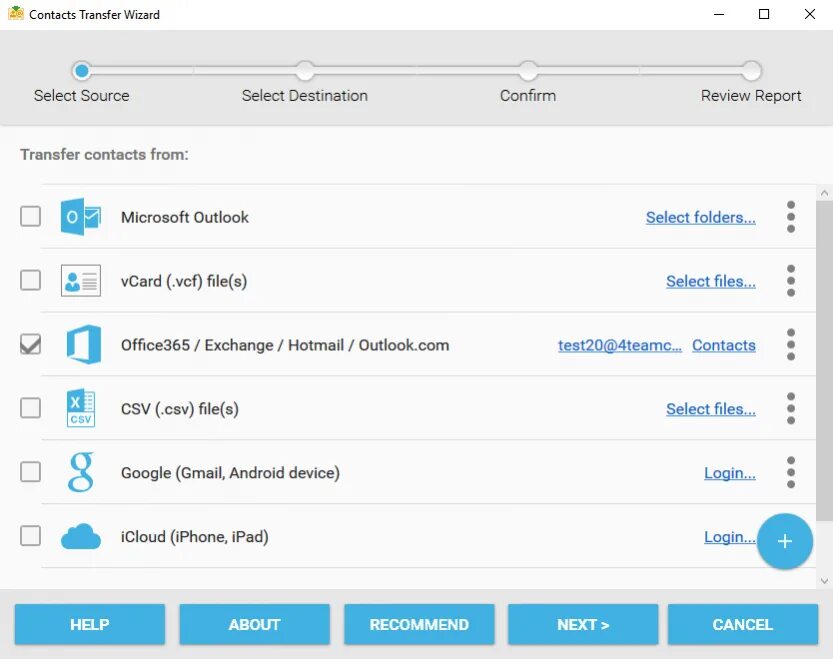
Task: Open three-dot menu for Google row
Action: pos(790,472)
